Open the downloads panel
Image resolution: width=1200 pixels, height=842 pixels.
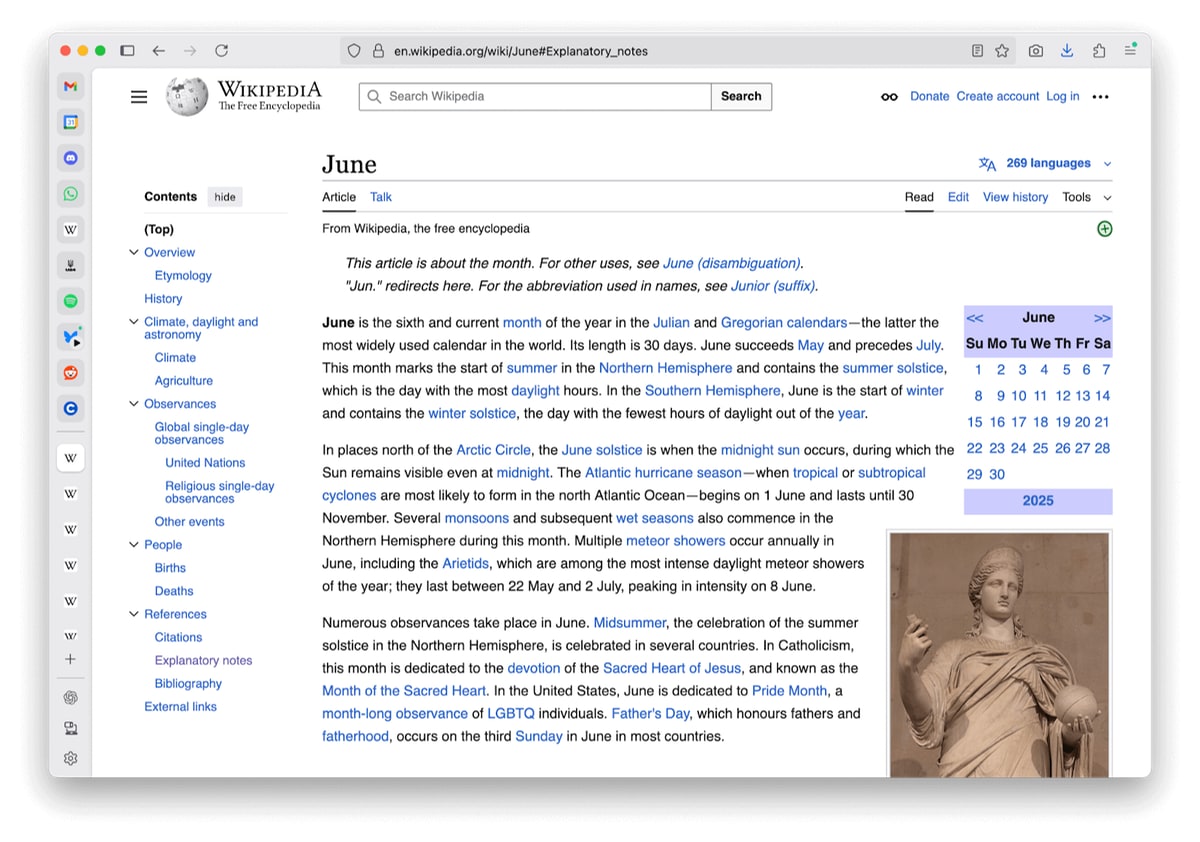point(1067,51)
